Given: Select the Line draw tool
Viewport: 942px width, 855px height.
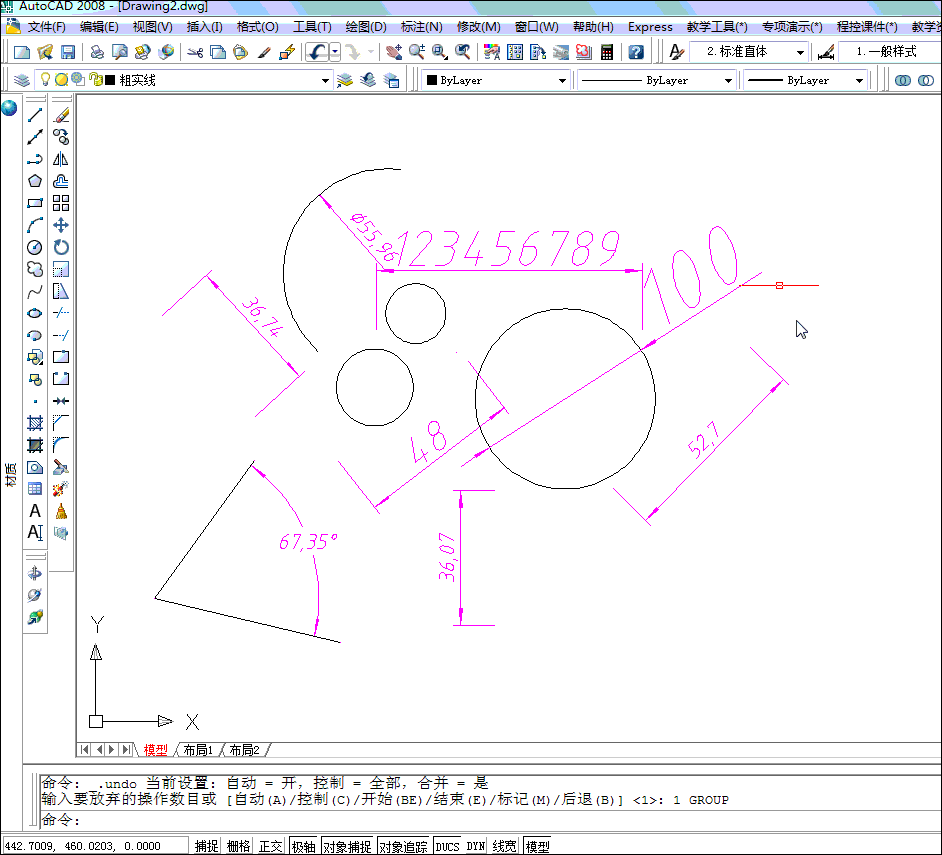Looking at the screenshot, I should pyautogui.click(x=35, y=115).
